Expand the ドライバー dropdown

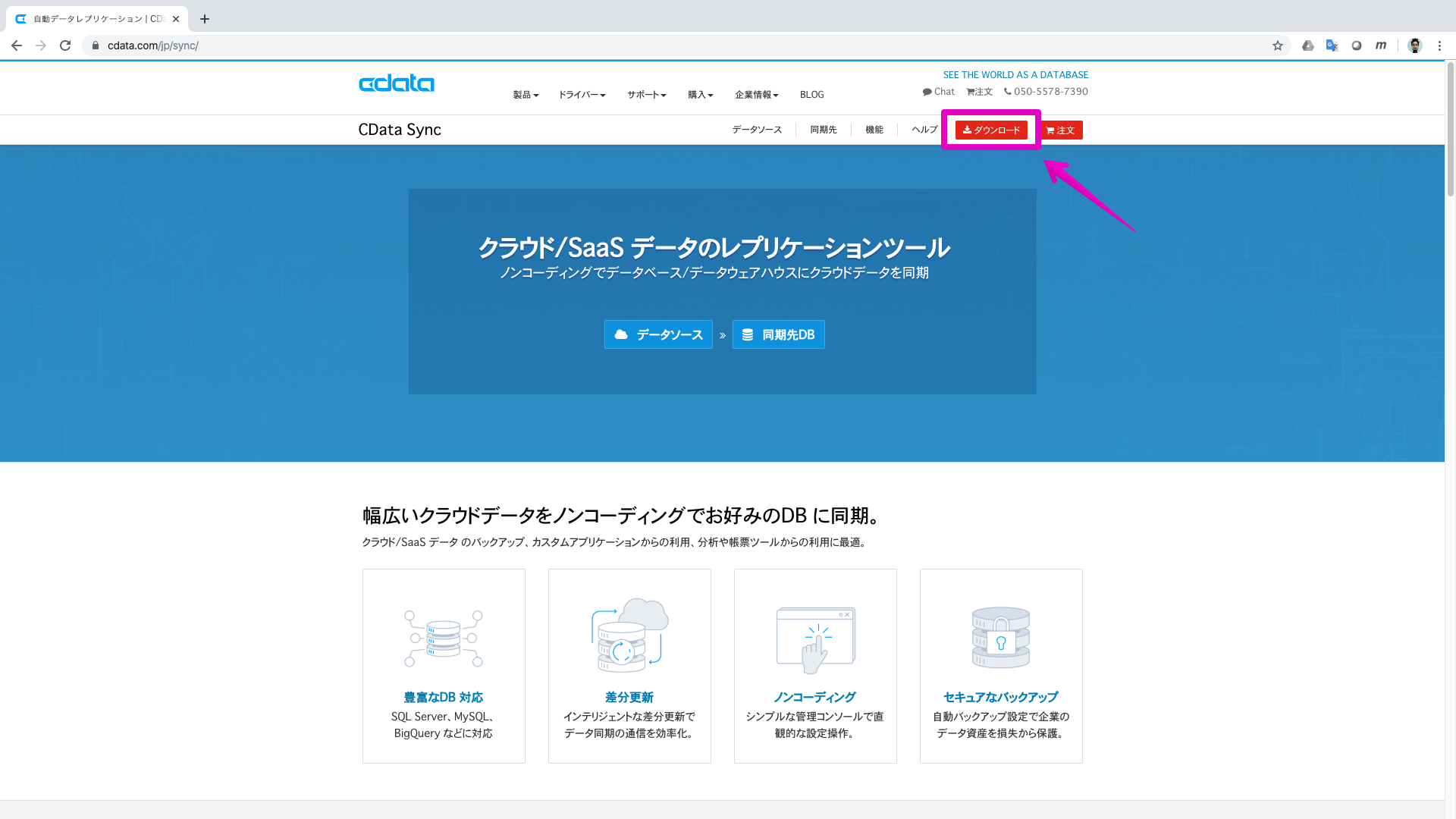tap(582, 94)
